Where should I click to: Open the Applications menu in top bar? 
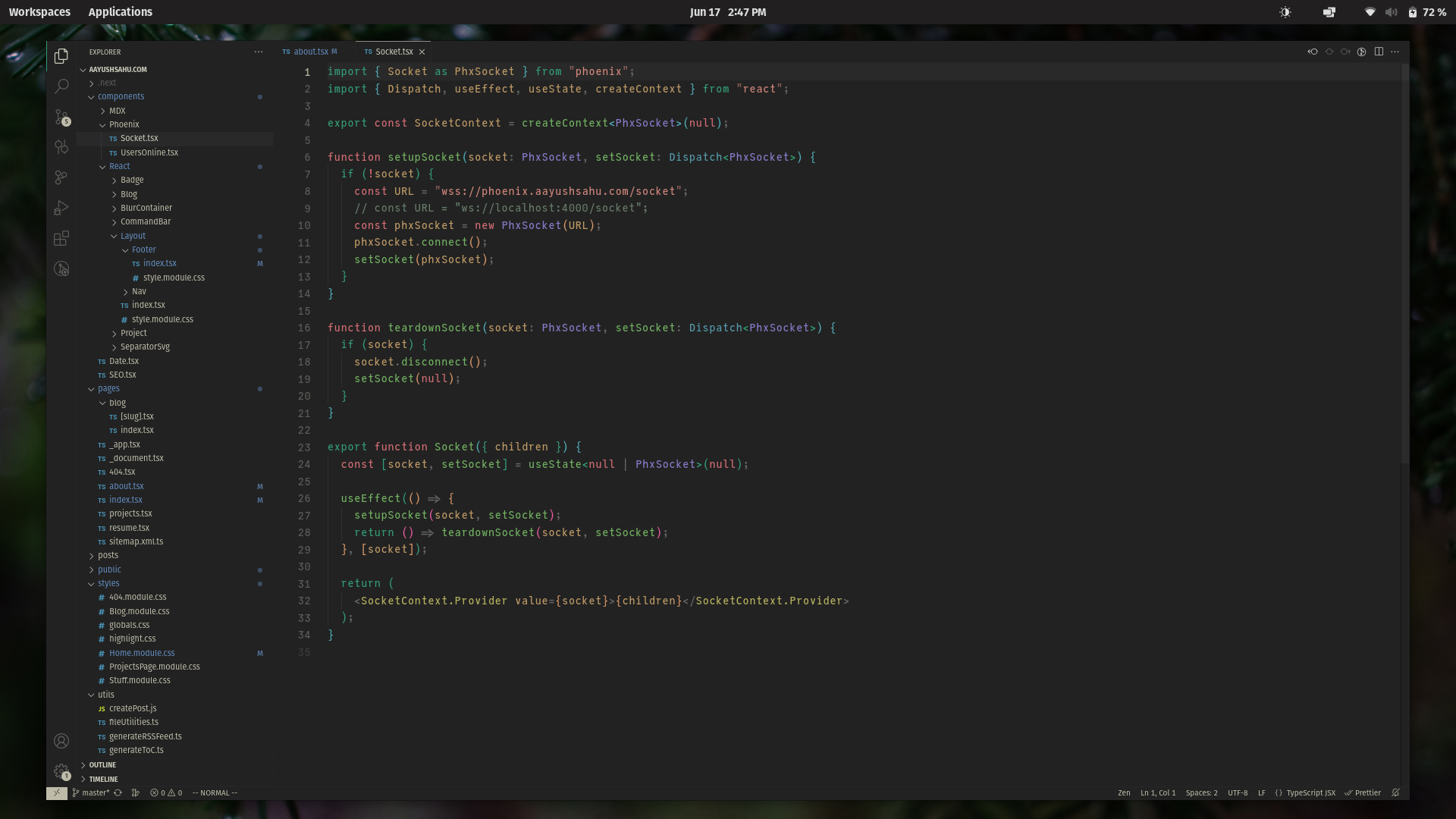tap(120, 12)
